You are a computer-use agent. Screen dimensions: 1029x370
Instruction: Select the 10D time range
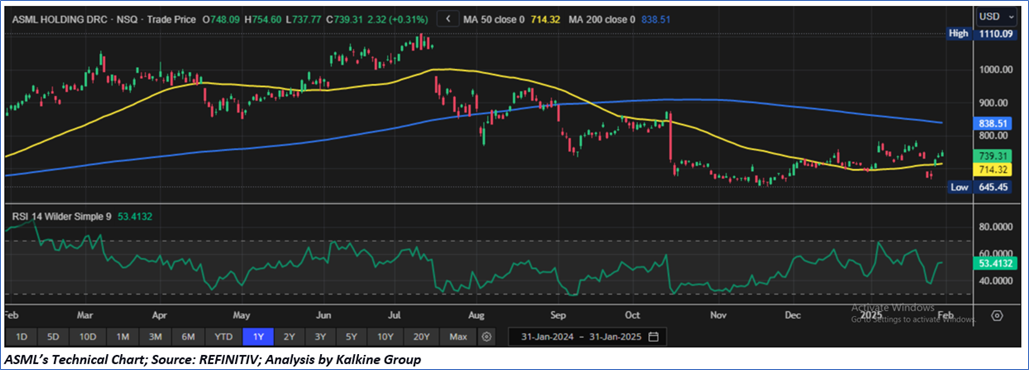pyautogui.click(x=88, y=337)
